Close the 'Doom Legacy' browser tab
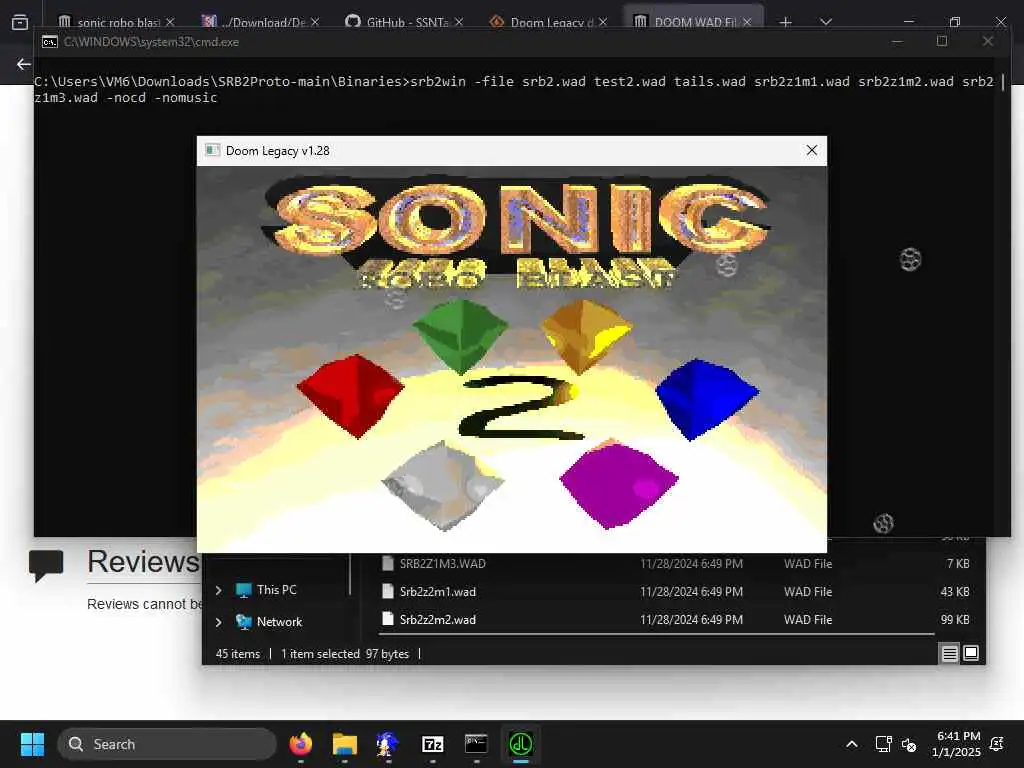Image resolution: width=1024 pixels, height=768 pixels. tap(603, 22)
